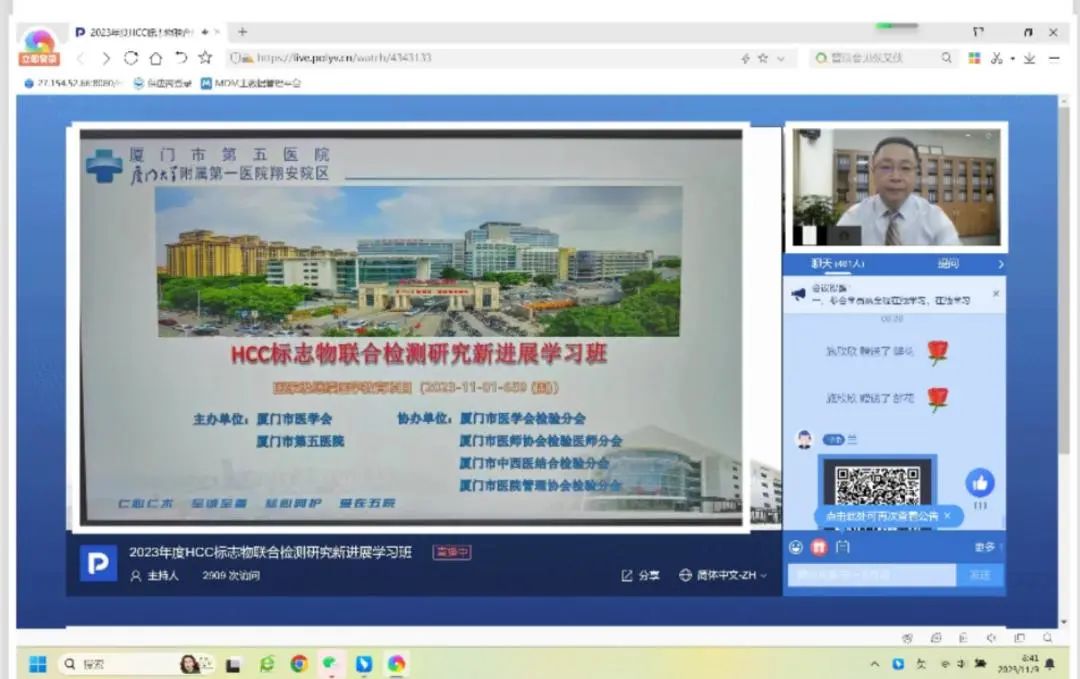Dismiss the announcement banner in chat
Image resolution: width=1080 pixels, height=679 pixels.
(x=995, y=293)
